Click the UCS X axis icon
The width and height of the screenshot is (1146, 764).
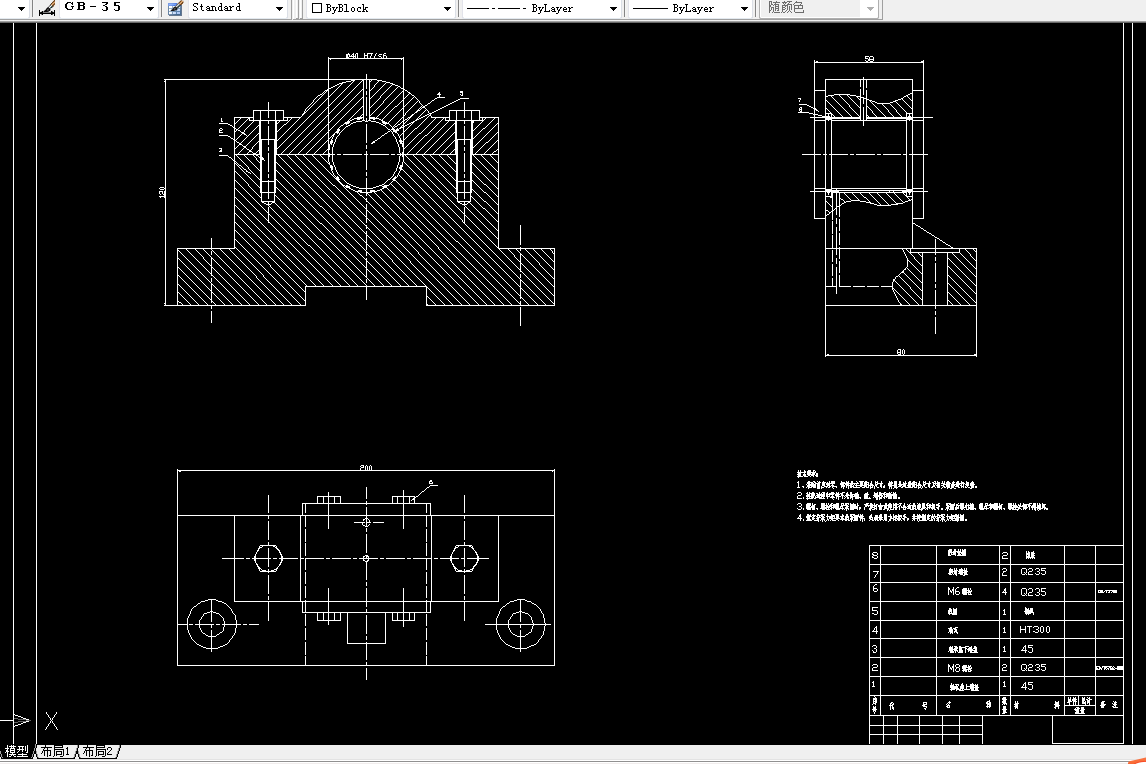(x=51, y=721)
